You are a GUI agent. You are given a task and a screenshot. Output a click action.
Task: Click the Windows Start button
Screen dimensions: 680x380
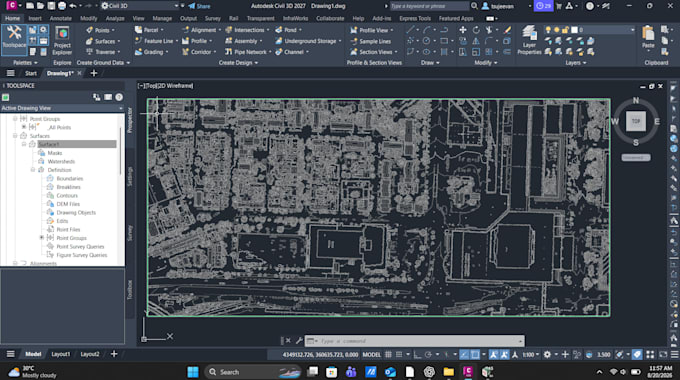(x=193, y=372)
